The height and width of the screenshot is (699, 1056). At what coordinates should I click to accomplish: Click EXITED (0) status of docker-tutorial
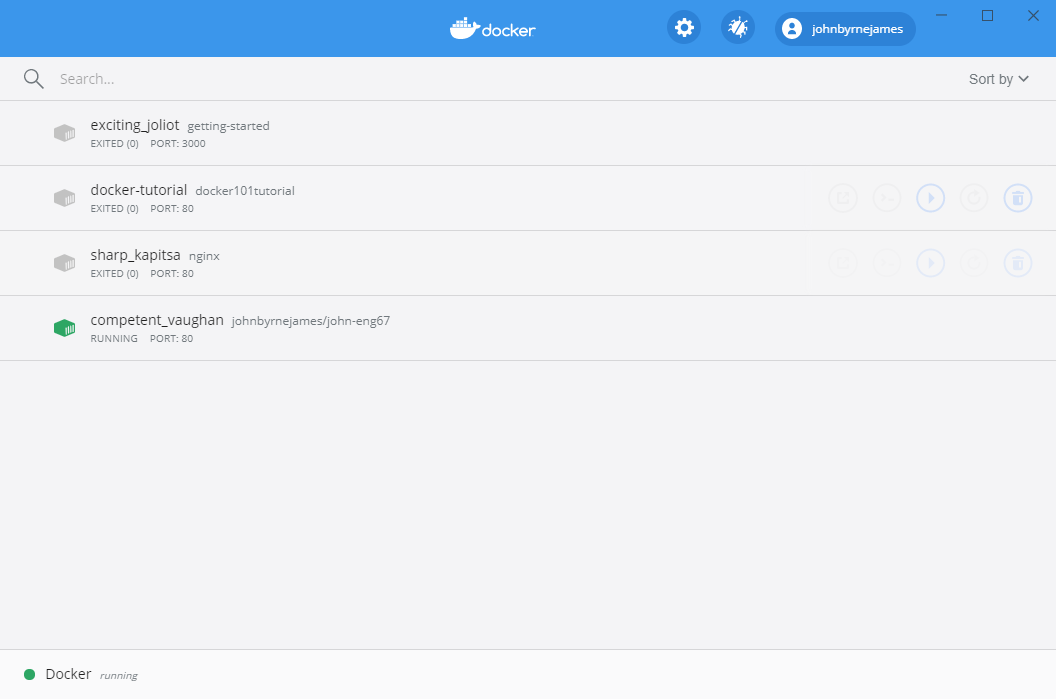(114, 209)
